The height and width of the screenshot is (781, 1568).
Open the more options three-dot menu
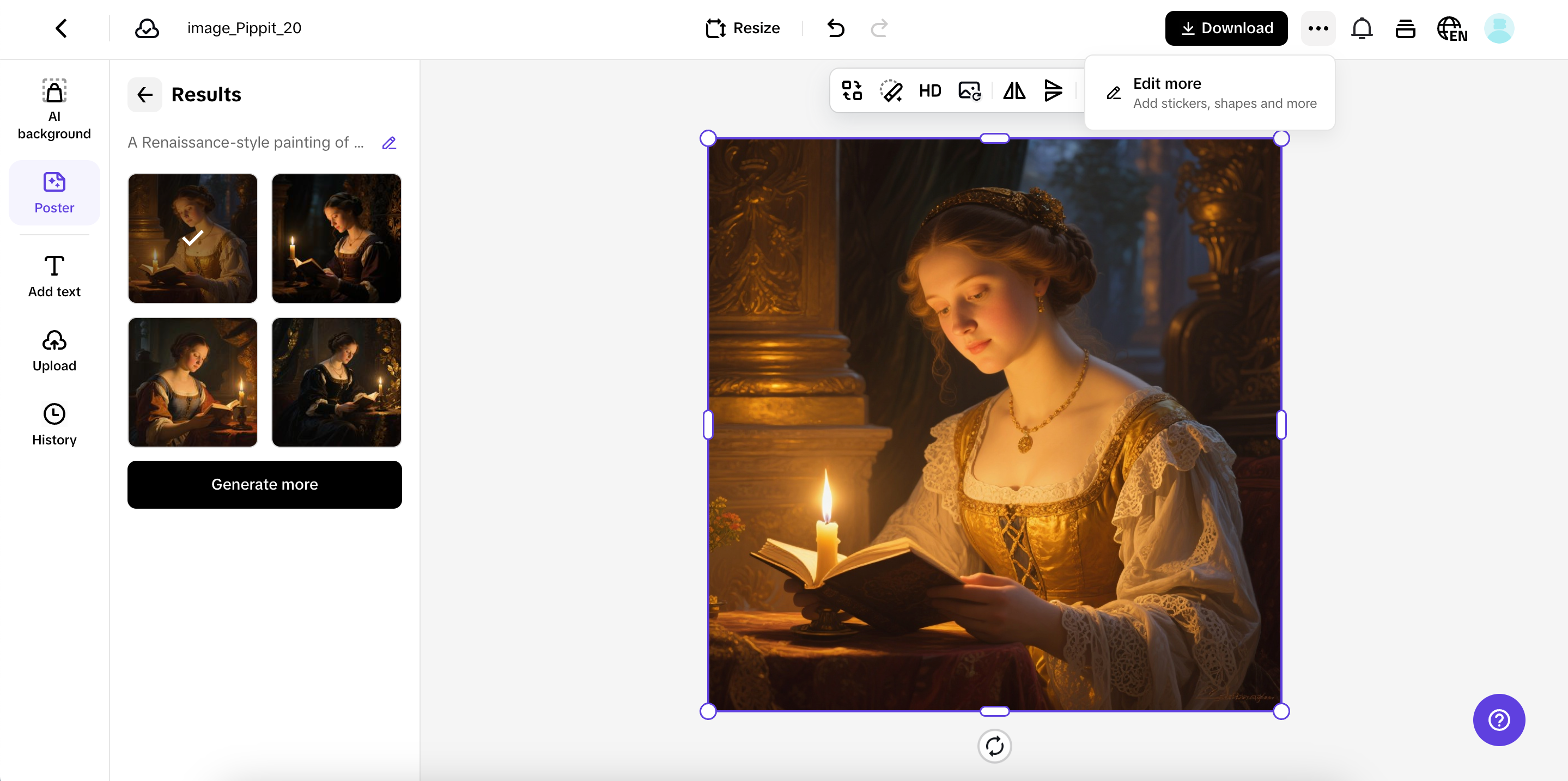[x=1318, y=28]
